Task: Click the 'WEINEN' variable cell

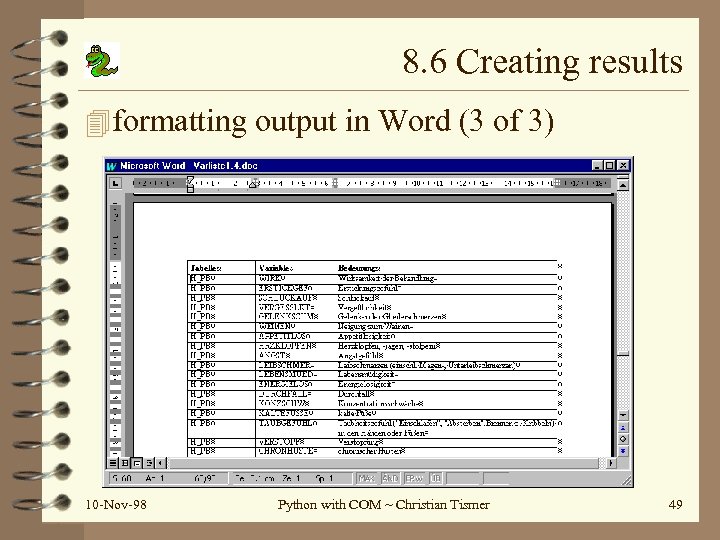Action: click(x=296, y=326)
